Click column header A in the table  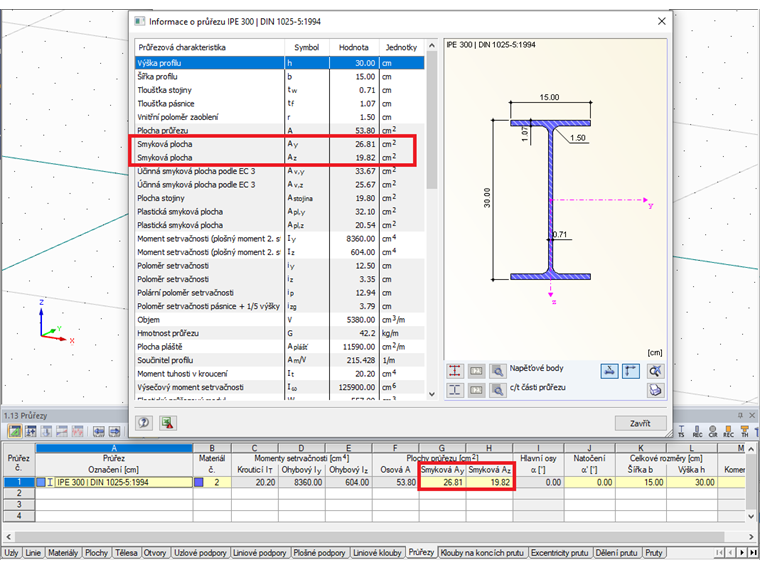coord(114,448)
